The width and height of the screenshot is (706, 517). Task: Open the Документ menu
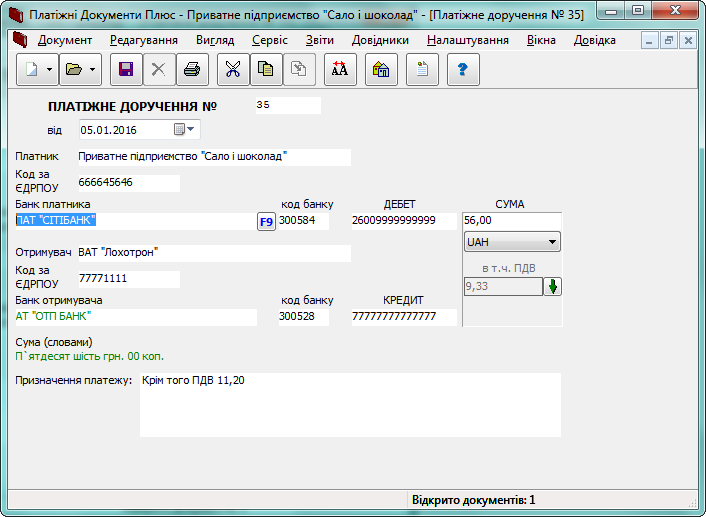[65, 40]
